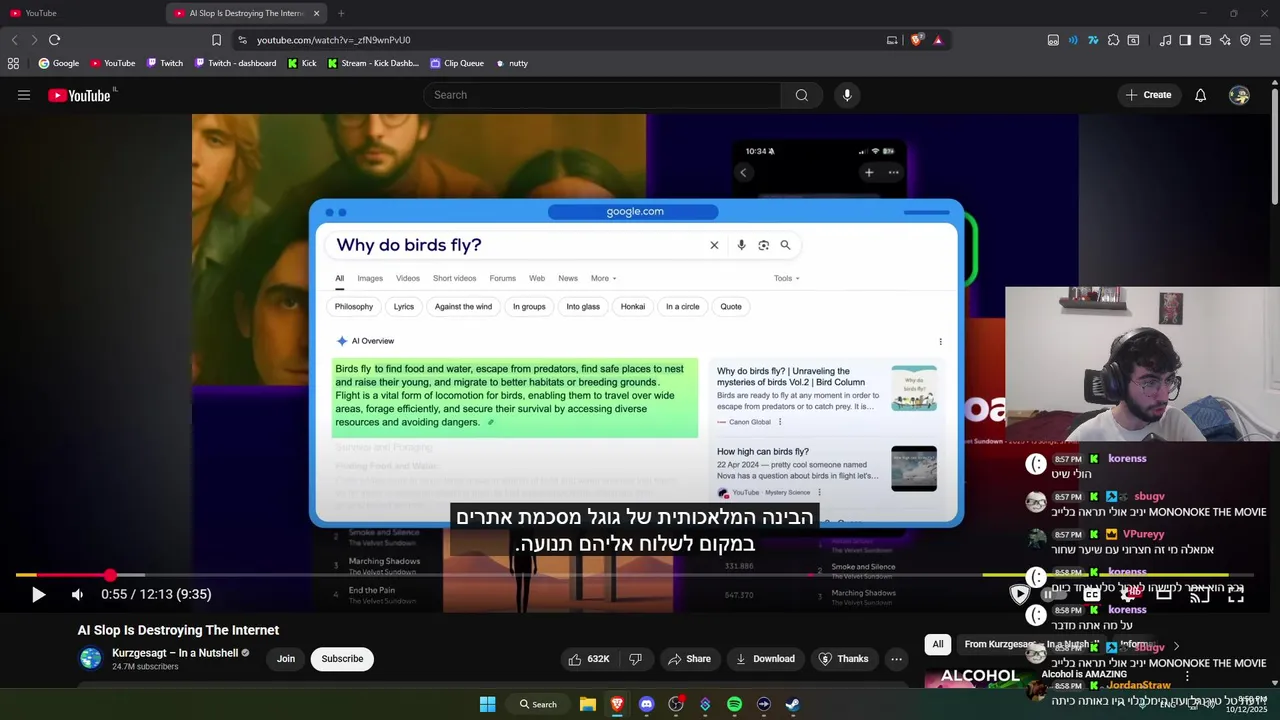1280x720 pixels.
Task: Close the AI Slop video tab
Action: click(317, 13)
